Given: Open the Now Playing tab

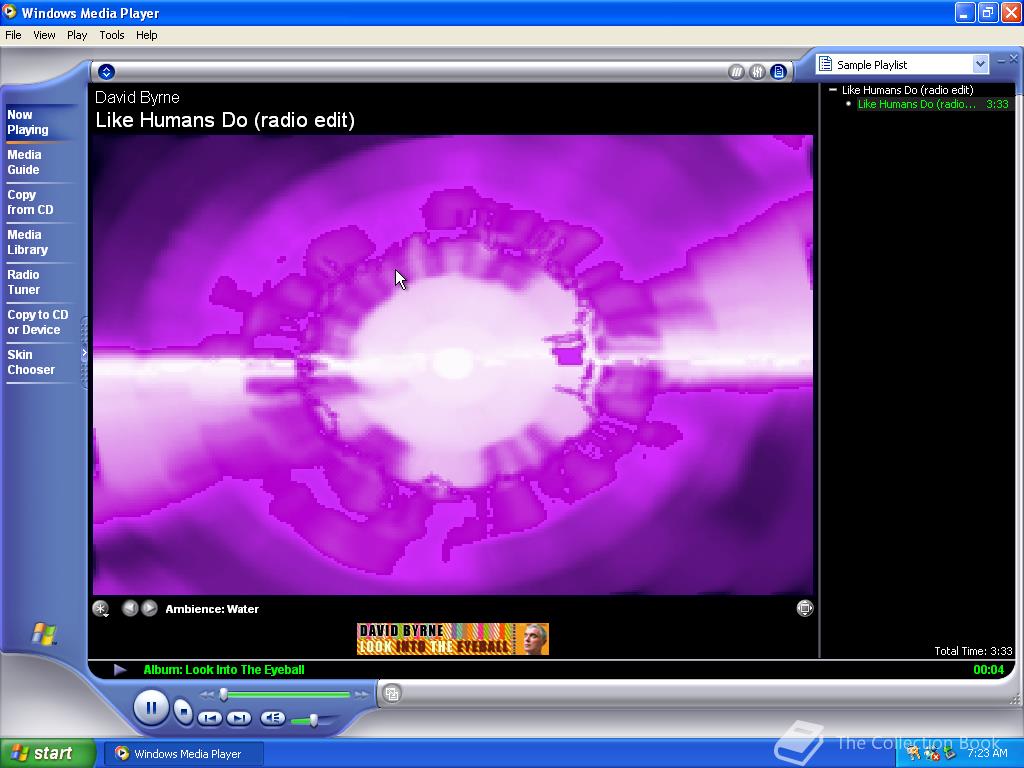Looking at the screenshot, I should (28, 122).
